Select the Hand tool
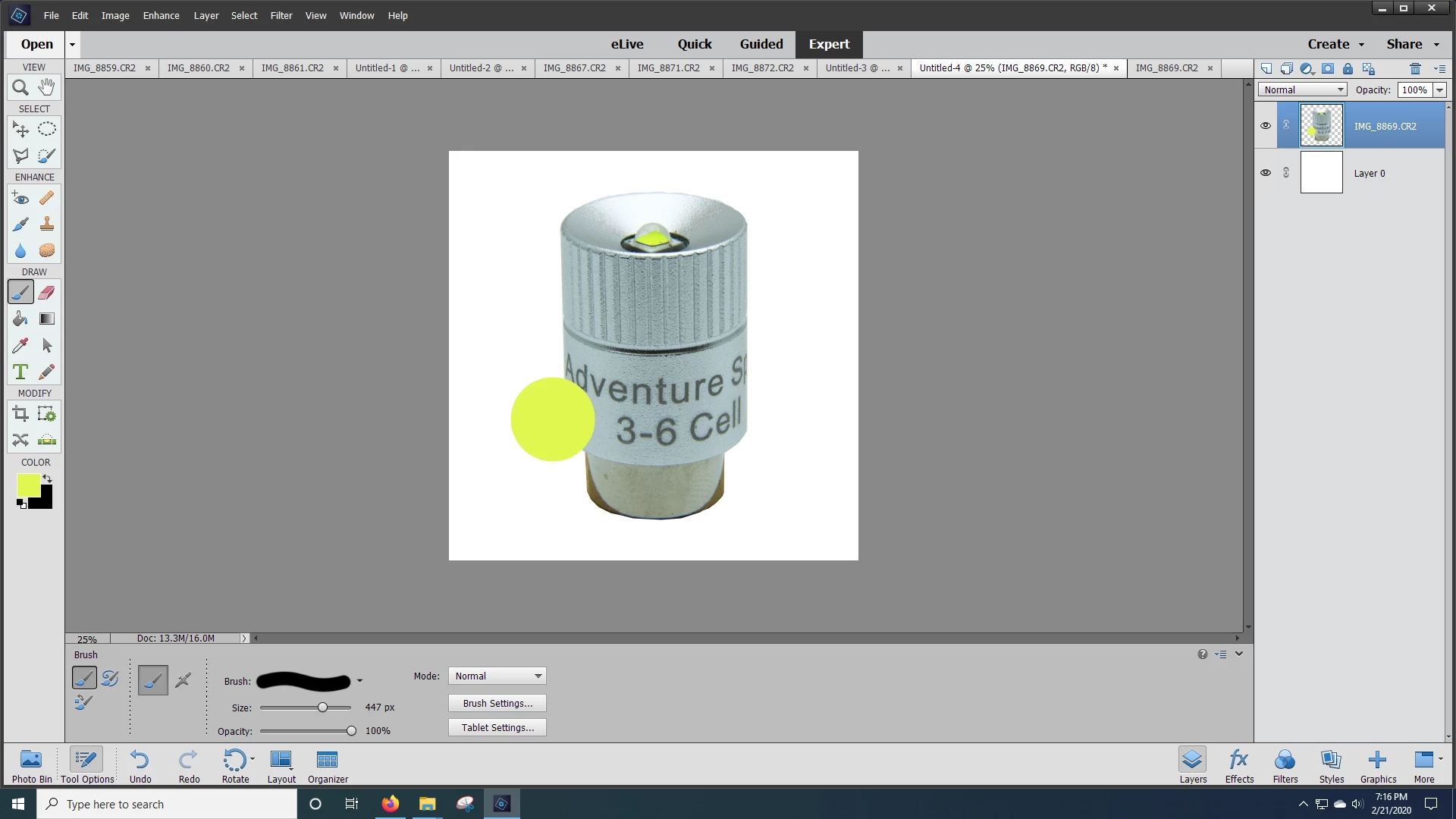Image resolution: width=1456 pixels, height=819 pixels. click(47, 87)
